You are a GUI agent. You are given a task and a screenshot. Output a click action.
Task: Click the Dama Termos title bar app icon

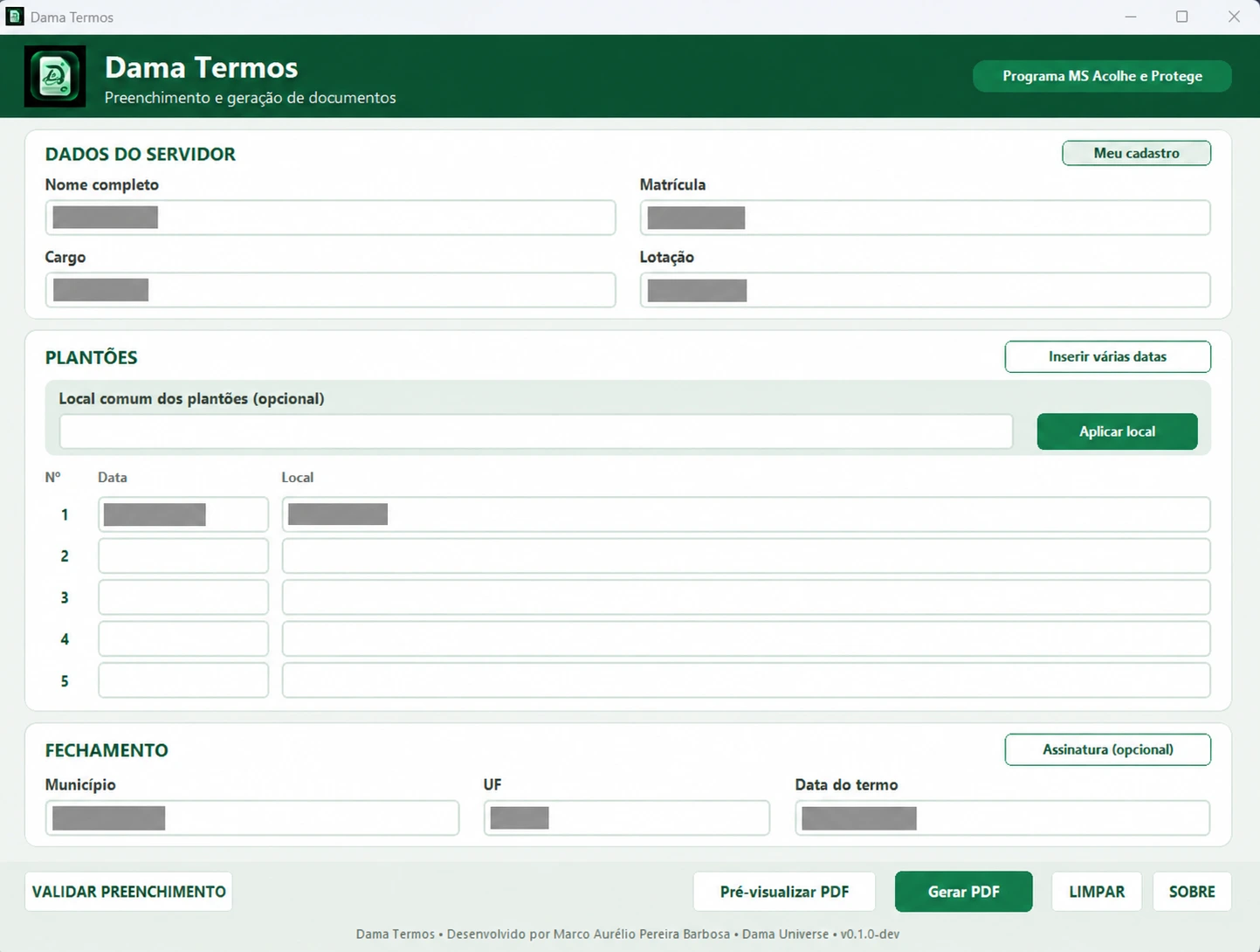(15, 17)
